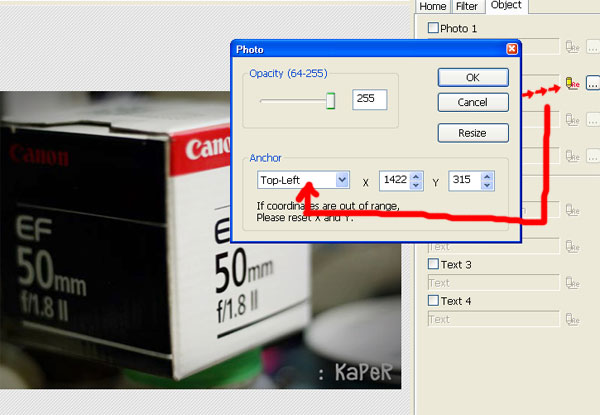Increase the Anchor Y value with up arrow
Viewport: 600px width, 415px height.
pyautogui.click(x=487, y=176)
